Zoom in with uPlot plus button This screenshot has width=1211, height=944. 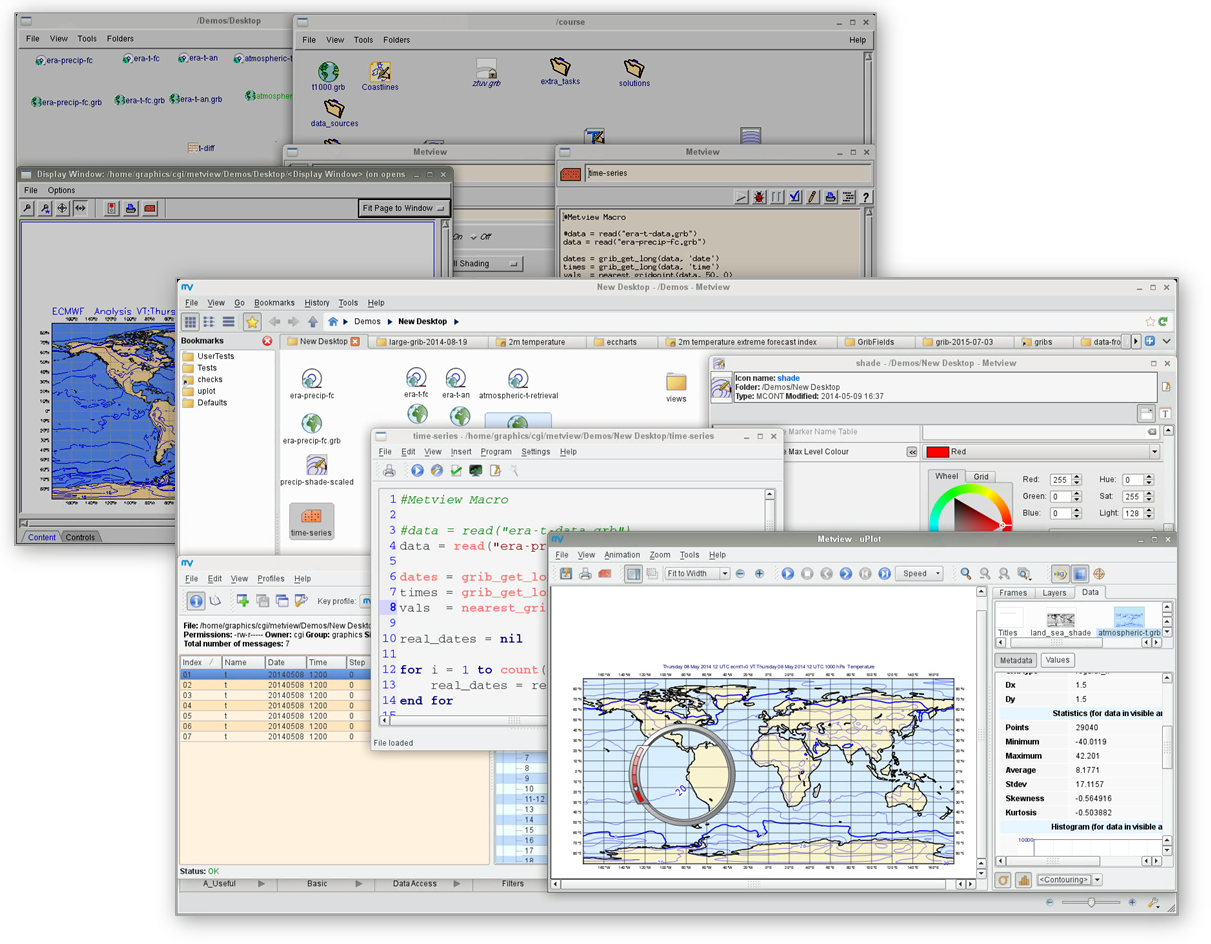tap(759, 574)
